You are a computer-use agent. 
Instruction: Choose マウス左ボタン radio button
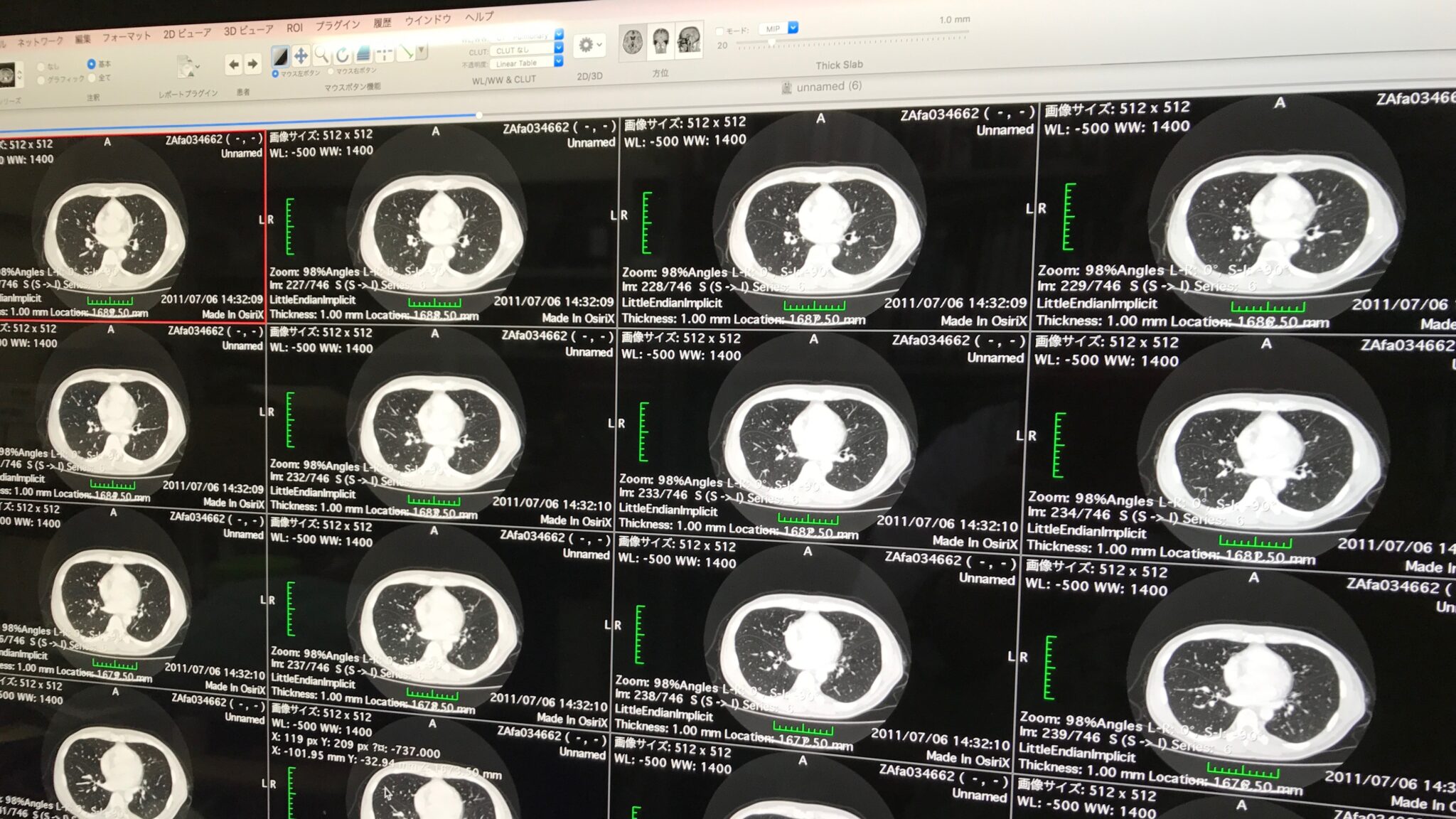tap(275, 74)
